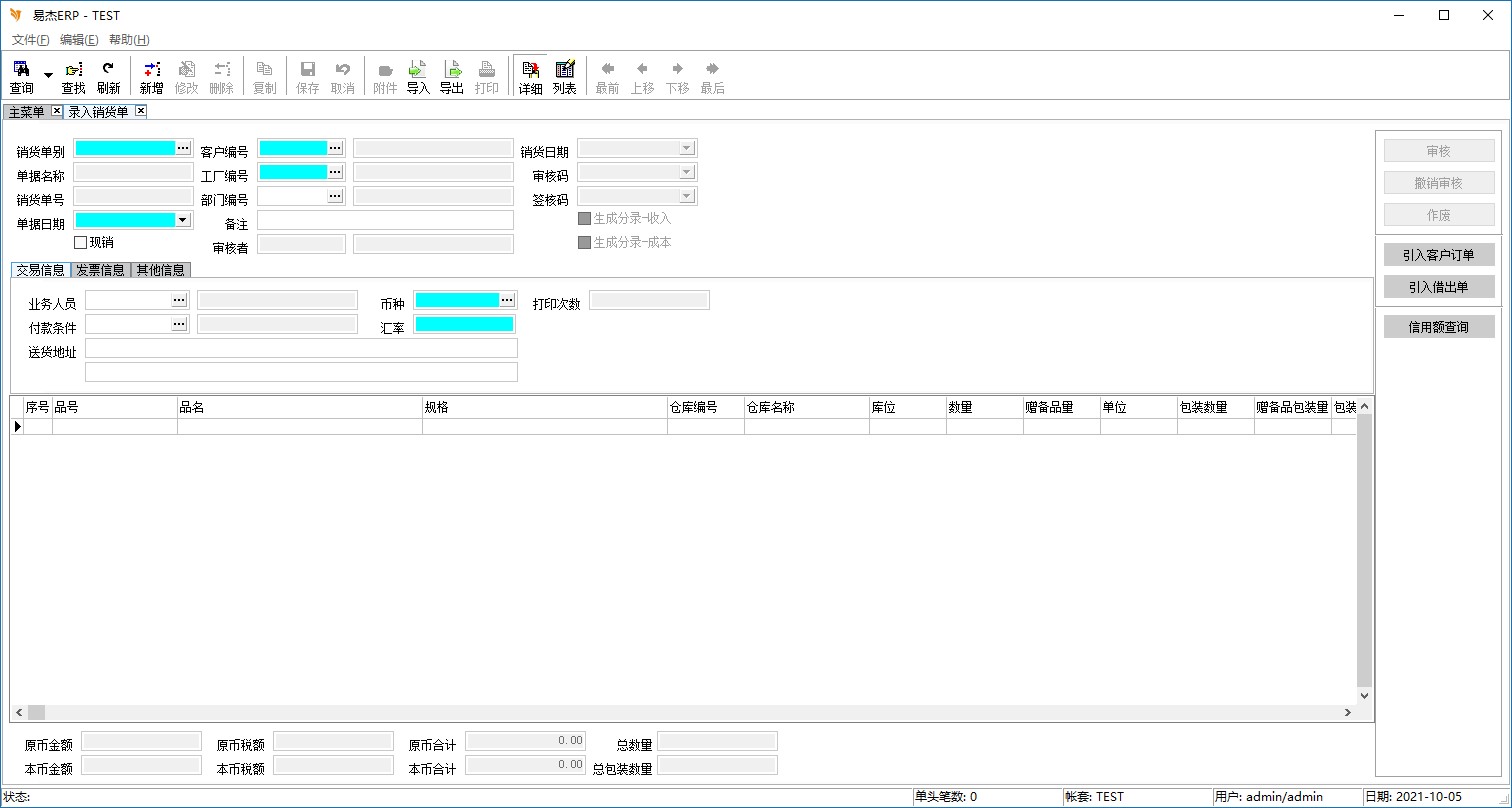Click the 导出 (Export) toolbar icon

pyautogui.click(x=452, y=76)
